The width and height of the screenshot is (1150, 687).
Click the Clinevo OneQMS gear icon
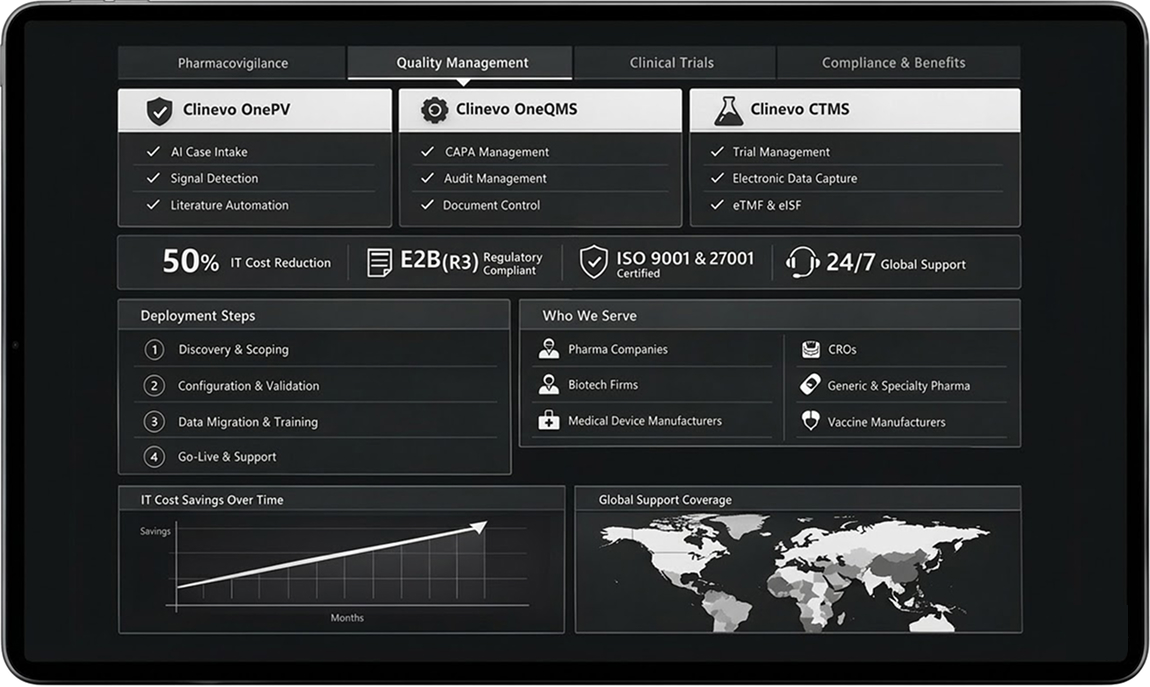pyautogui.click(x=434, y=110)
